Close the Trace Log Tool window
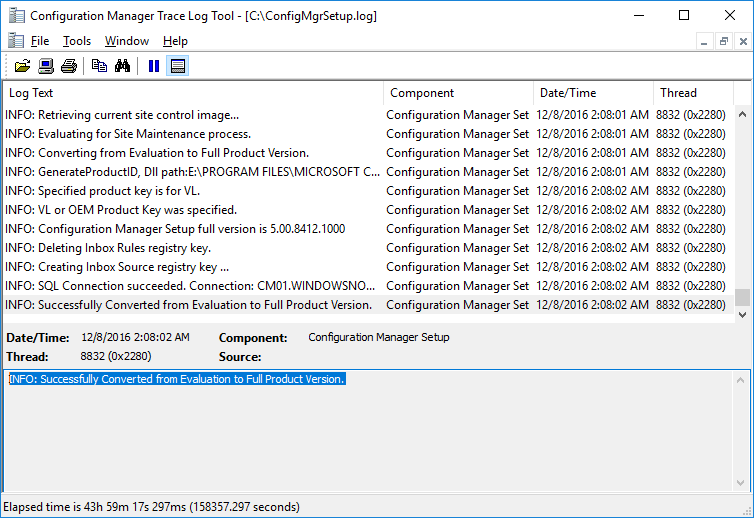The image size is (754, 518). click(x=729, y=15)
